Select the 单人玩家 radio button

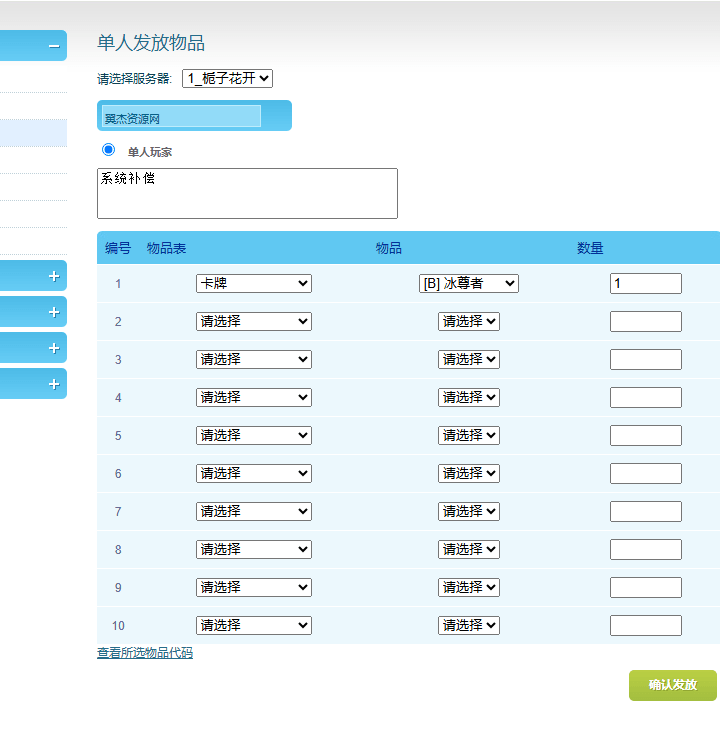pos(109,150)
